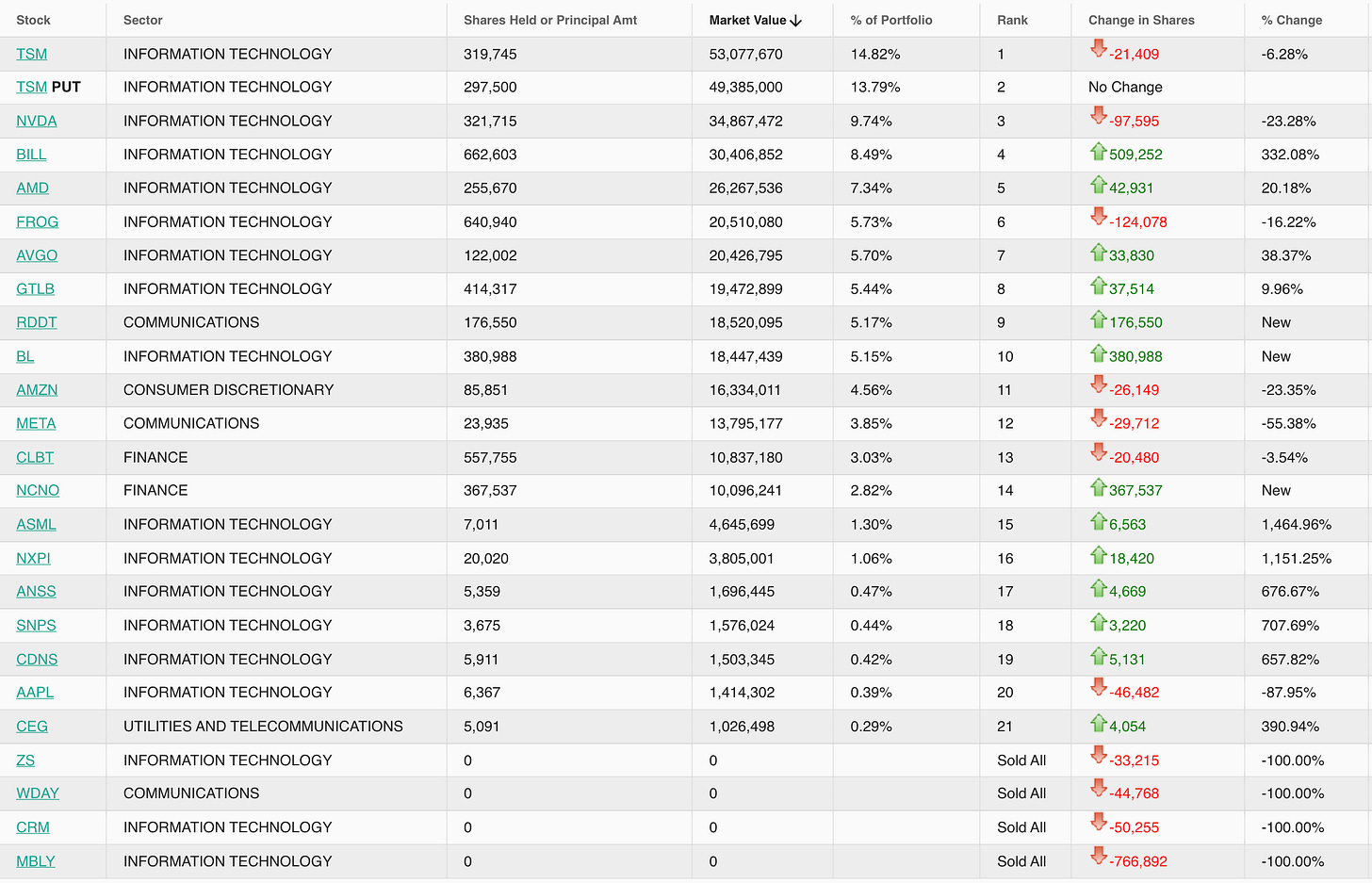This screenshot has width=1372, height=883.
Task: Click the green up arrow in ANSS row
Action: [x=1098, y=588]
